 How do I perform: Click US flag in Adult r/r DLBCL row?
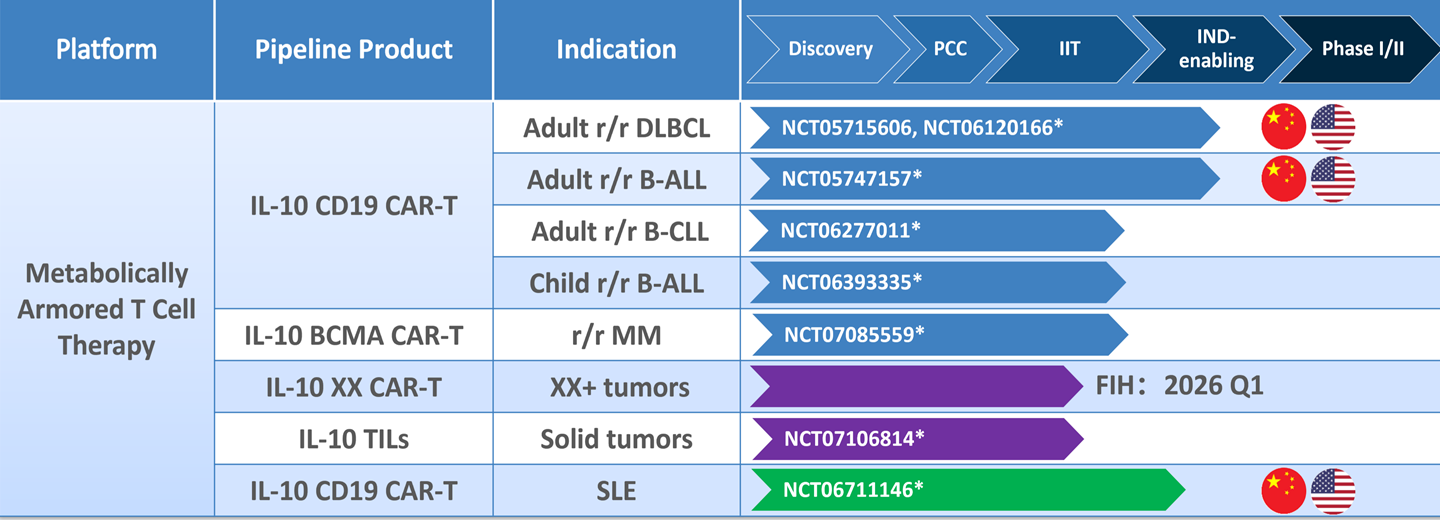(1333, 127)
